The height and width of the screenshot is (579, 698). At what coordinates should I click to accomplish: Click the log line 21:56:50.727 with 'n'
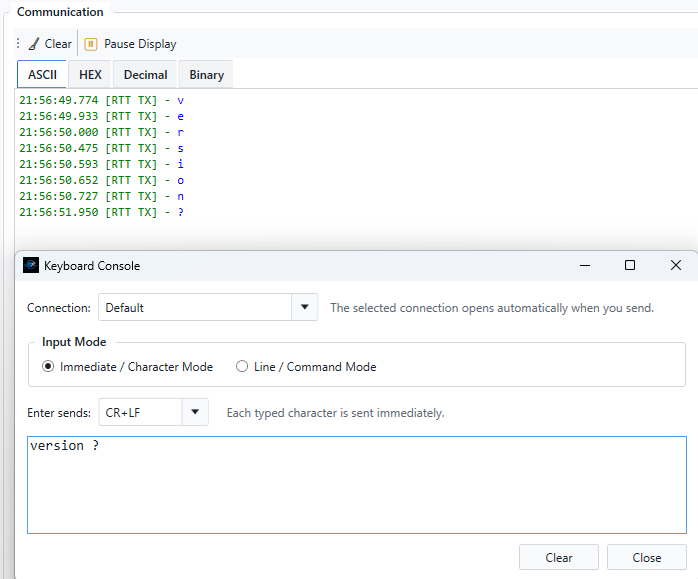[x=101, y=196]
